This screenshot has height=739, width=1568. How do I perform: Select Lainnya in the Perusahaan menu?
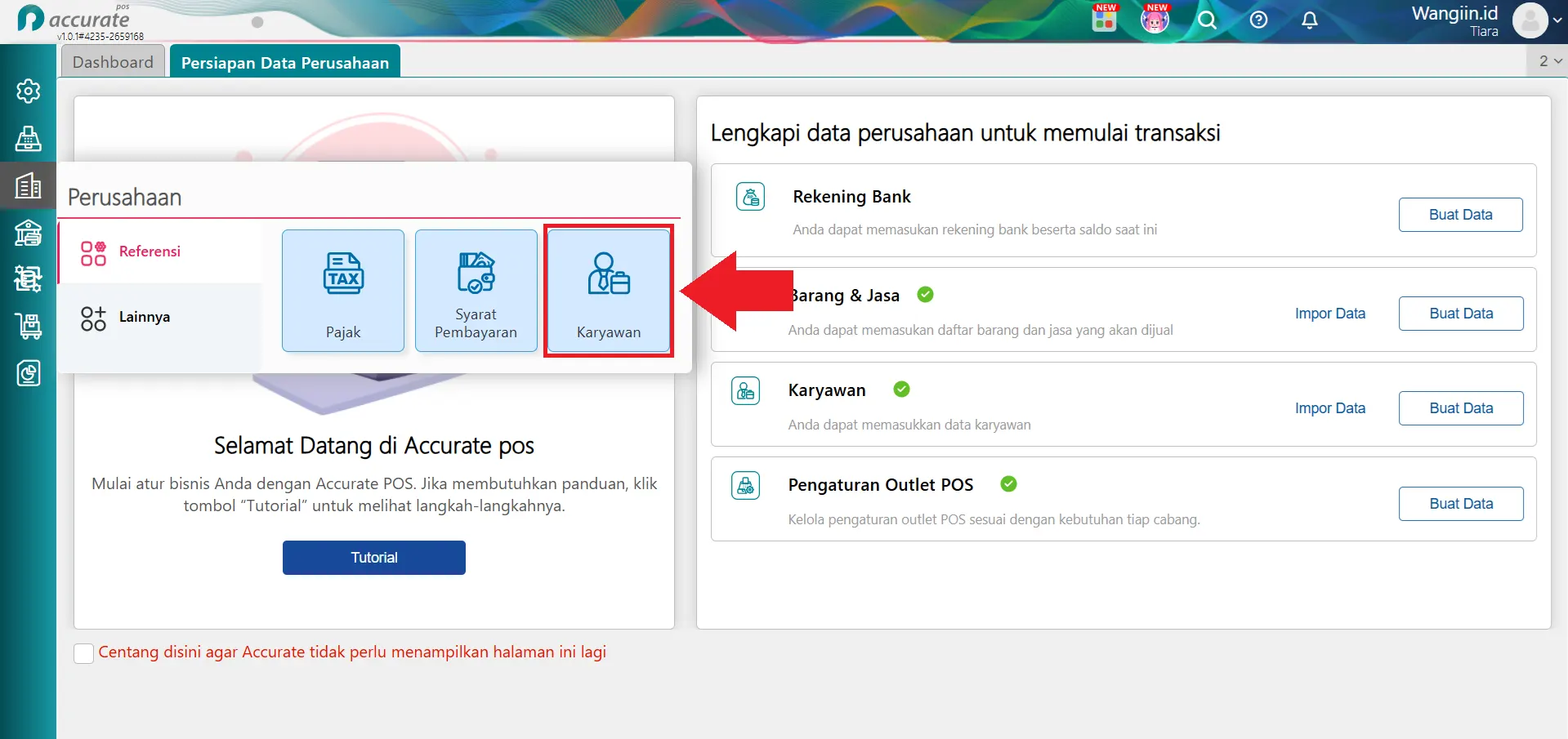(x=160, y=317)
